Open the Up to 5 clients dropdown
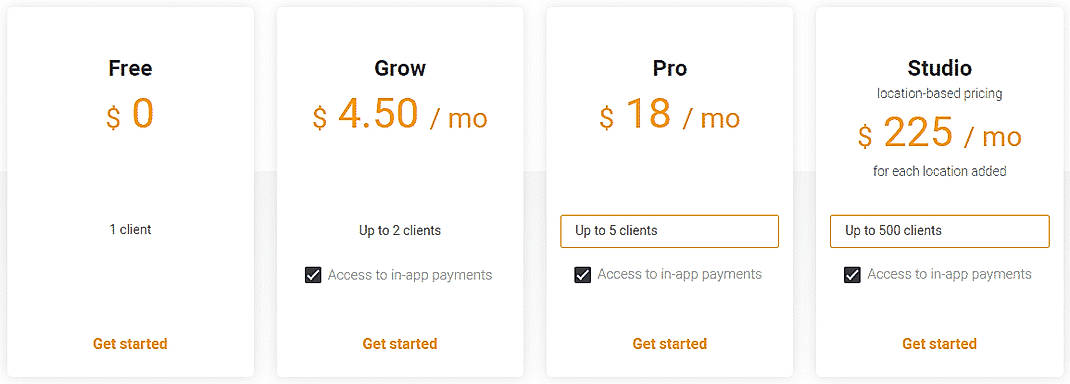The height and width of the screenshot is (384, 1070). pos(669,231)
